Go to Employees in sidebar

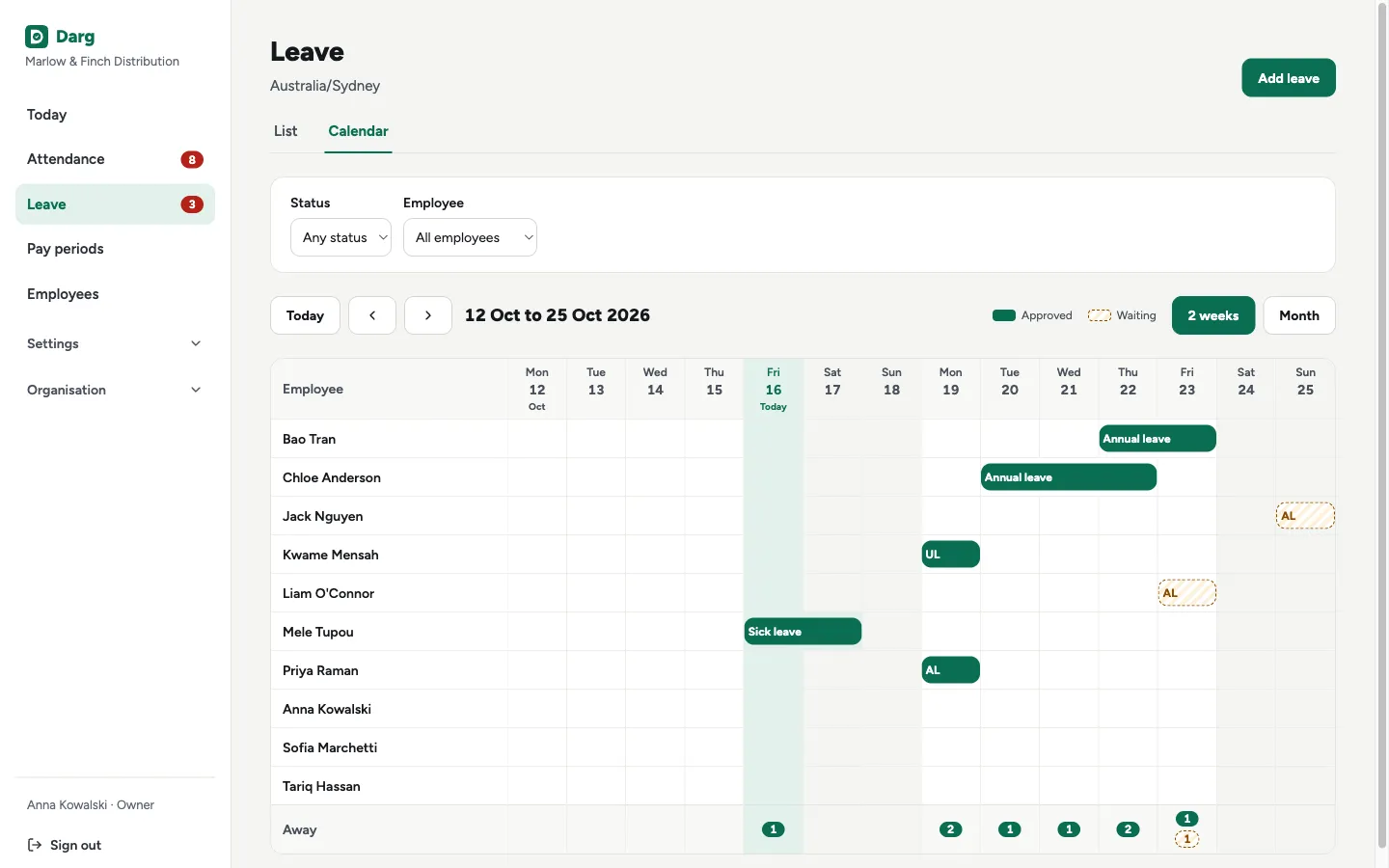(115, 294)
